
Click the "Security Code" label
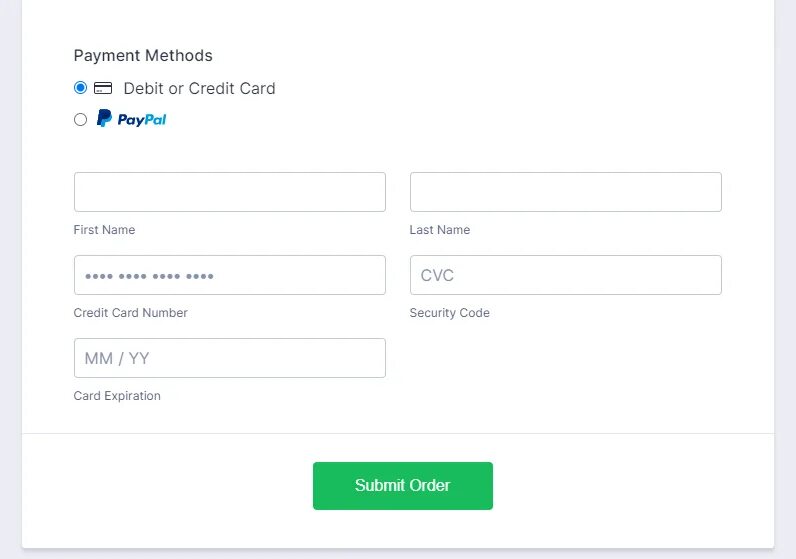449,313
